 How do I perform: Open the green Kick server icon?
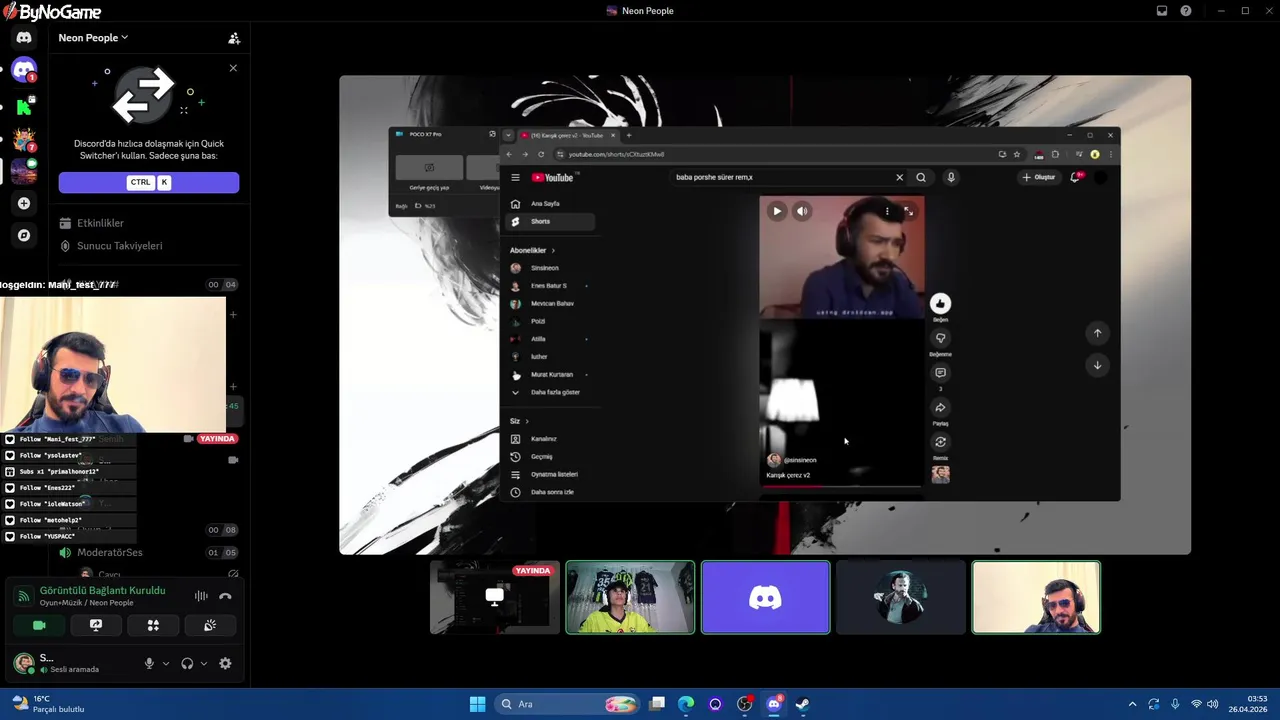pyautogui.click(x=24, y=105)
